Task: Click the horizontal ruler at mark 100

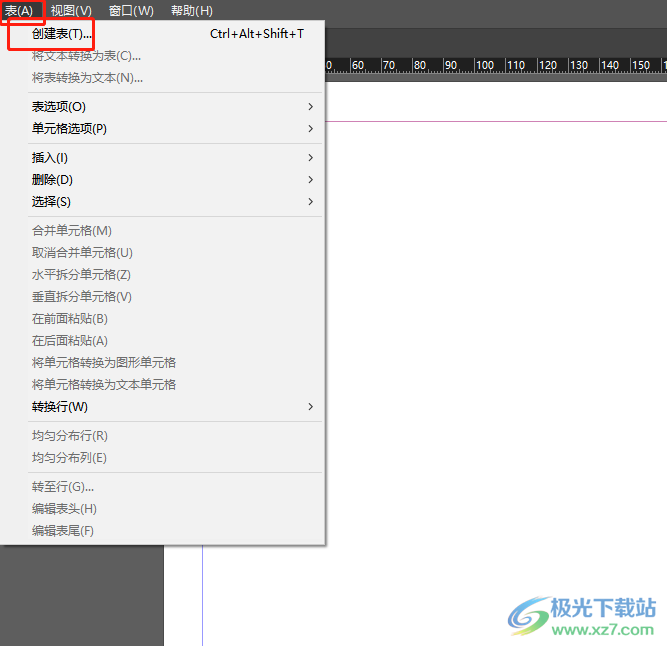Action: tap(485, 65)
